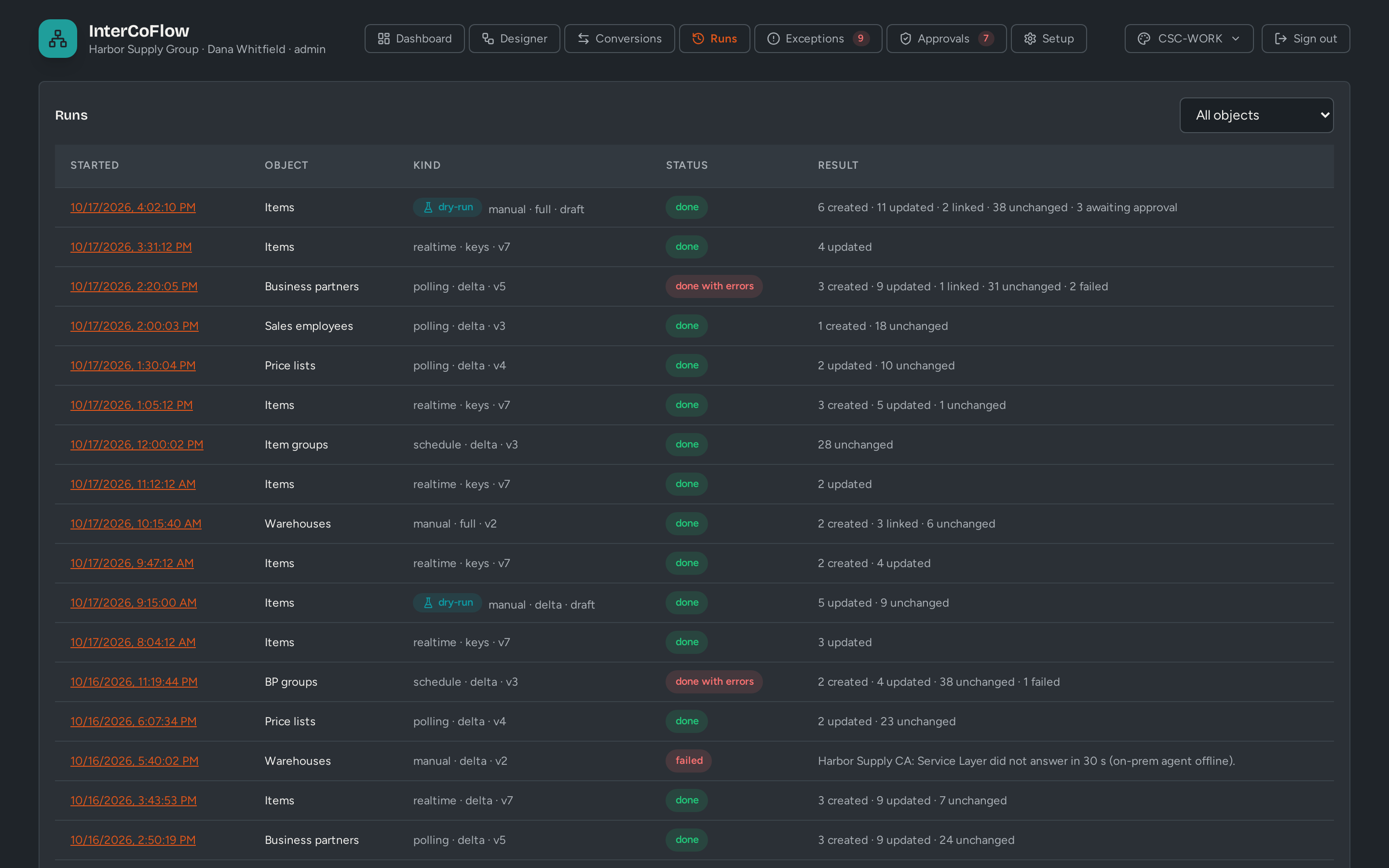The width and height of the screenshot is (1389, 868).
Task: Select the Runs tab
Action: [x=714, y=39]
